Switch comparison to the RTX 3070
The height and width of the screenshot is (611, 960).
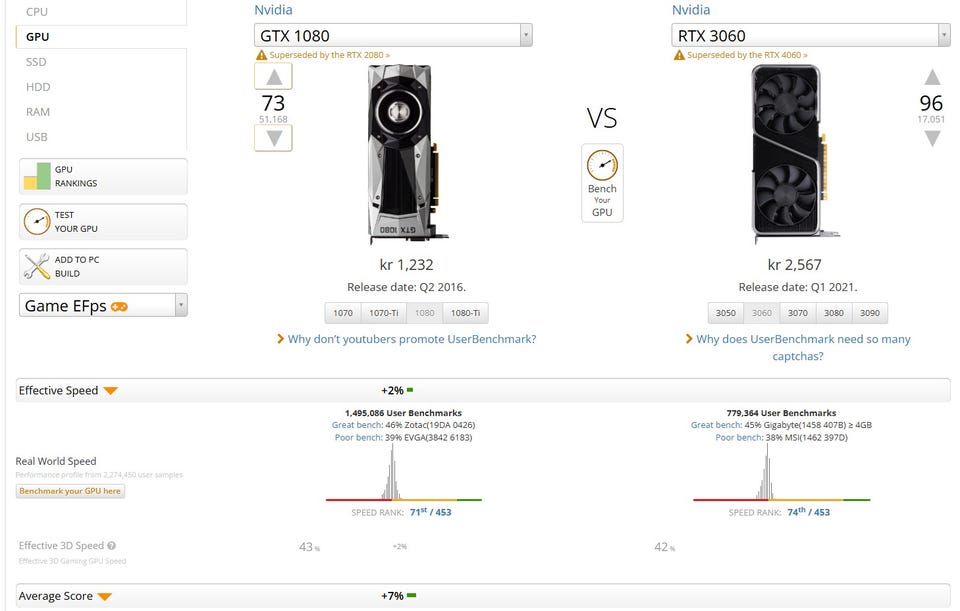(798, 313)
